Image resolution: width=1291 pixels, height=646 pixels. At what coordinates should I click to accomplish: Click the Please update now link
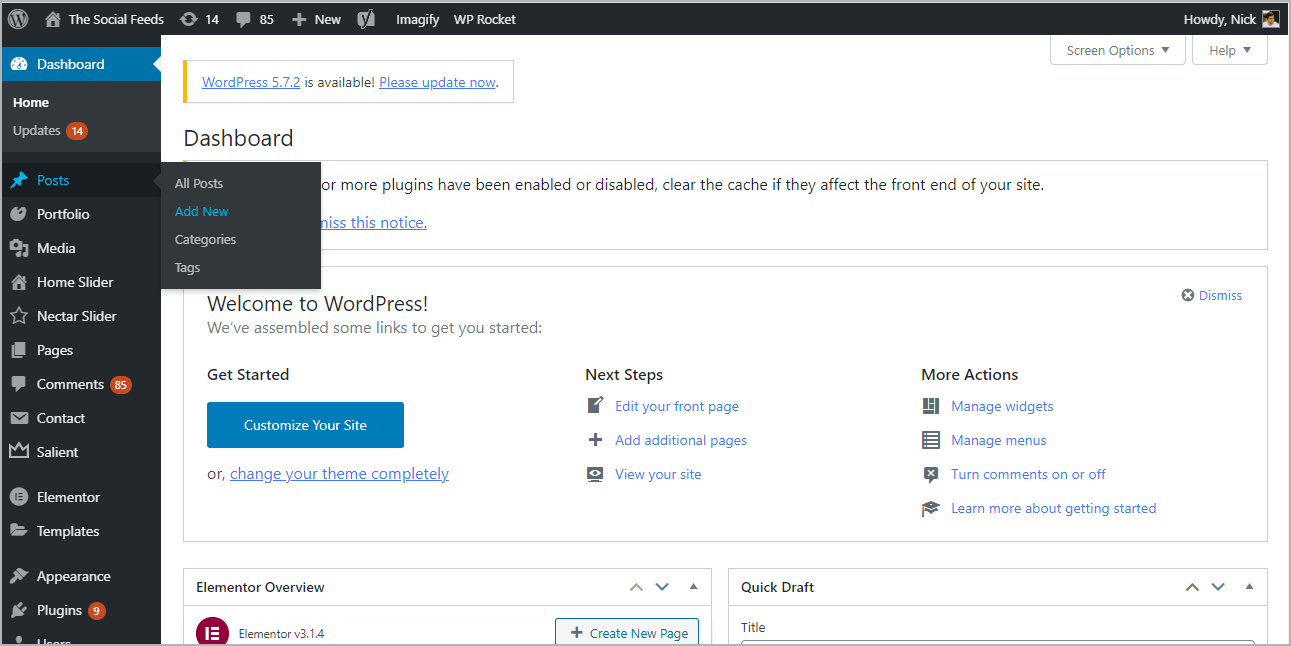(x=437, y=82)
